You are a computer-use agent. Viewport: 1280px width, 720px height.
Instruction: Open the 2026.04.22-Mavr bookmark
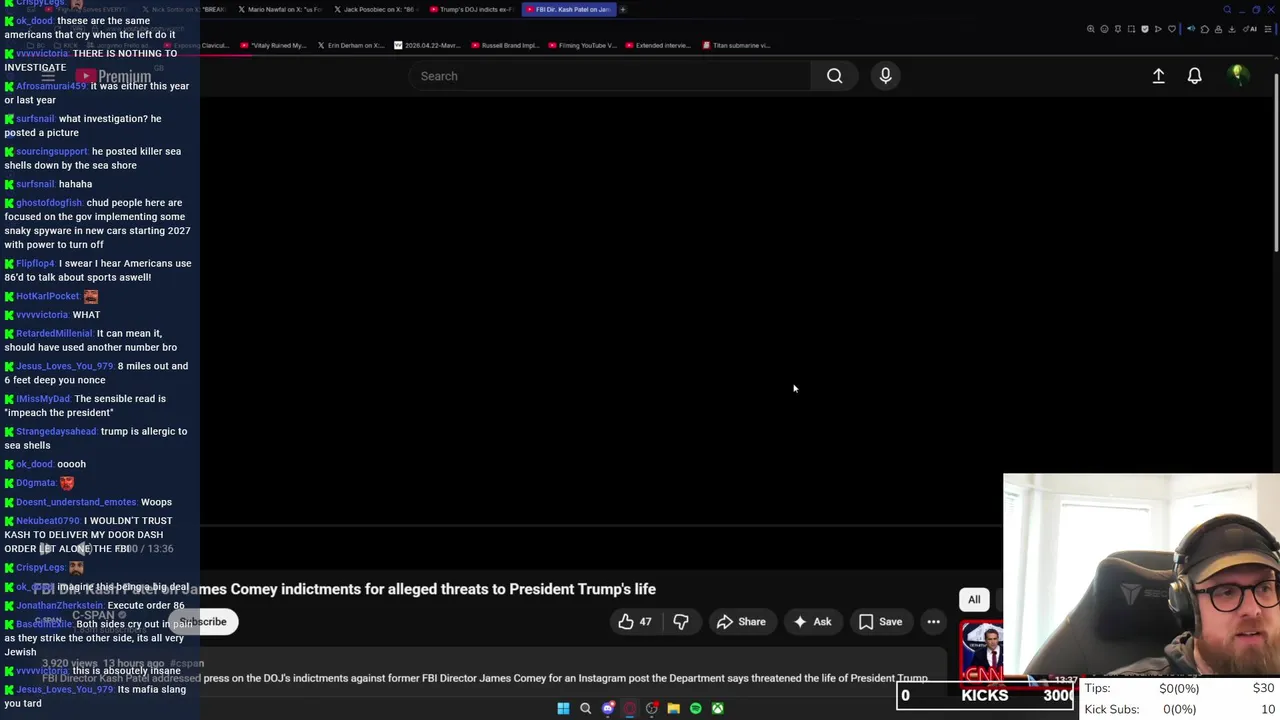427,45
